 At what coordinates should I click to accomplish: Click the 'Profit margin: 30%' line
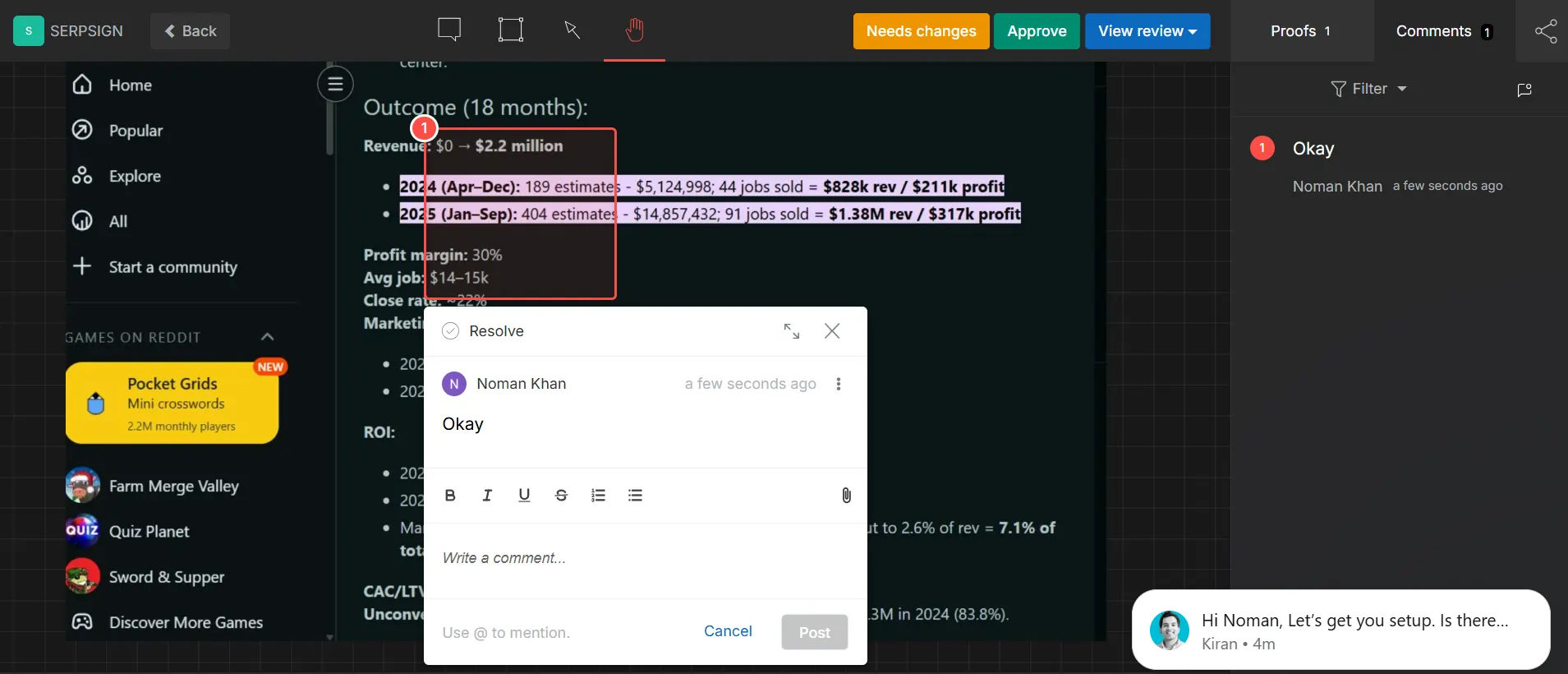click(x=433, y=255)
